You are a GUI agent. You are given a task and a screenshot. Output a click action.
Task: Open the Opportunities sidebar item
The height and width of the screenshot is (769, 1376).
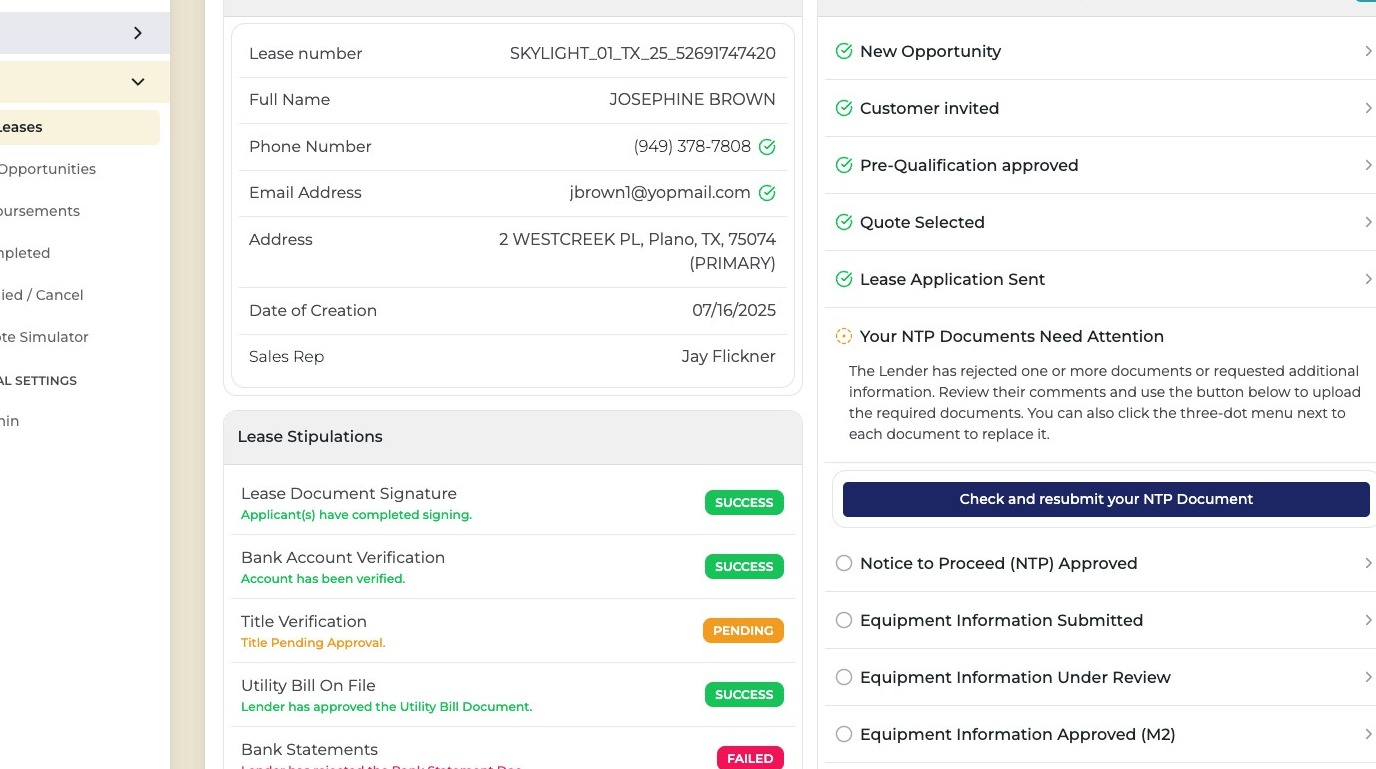(48, 169)
